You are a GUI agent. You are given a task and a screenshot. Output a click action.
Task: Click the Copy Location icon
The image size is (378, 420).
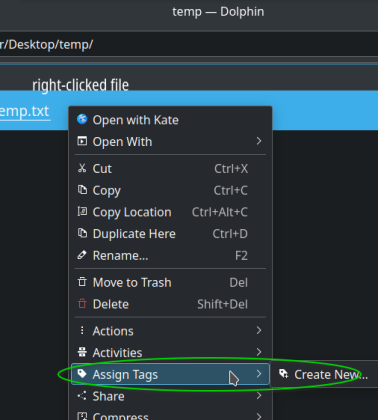point(82,211)
